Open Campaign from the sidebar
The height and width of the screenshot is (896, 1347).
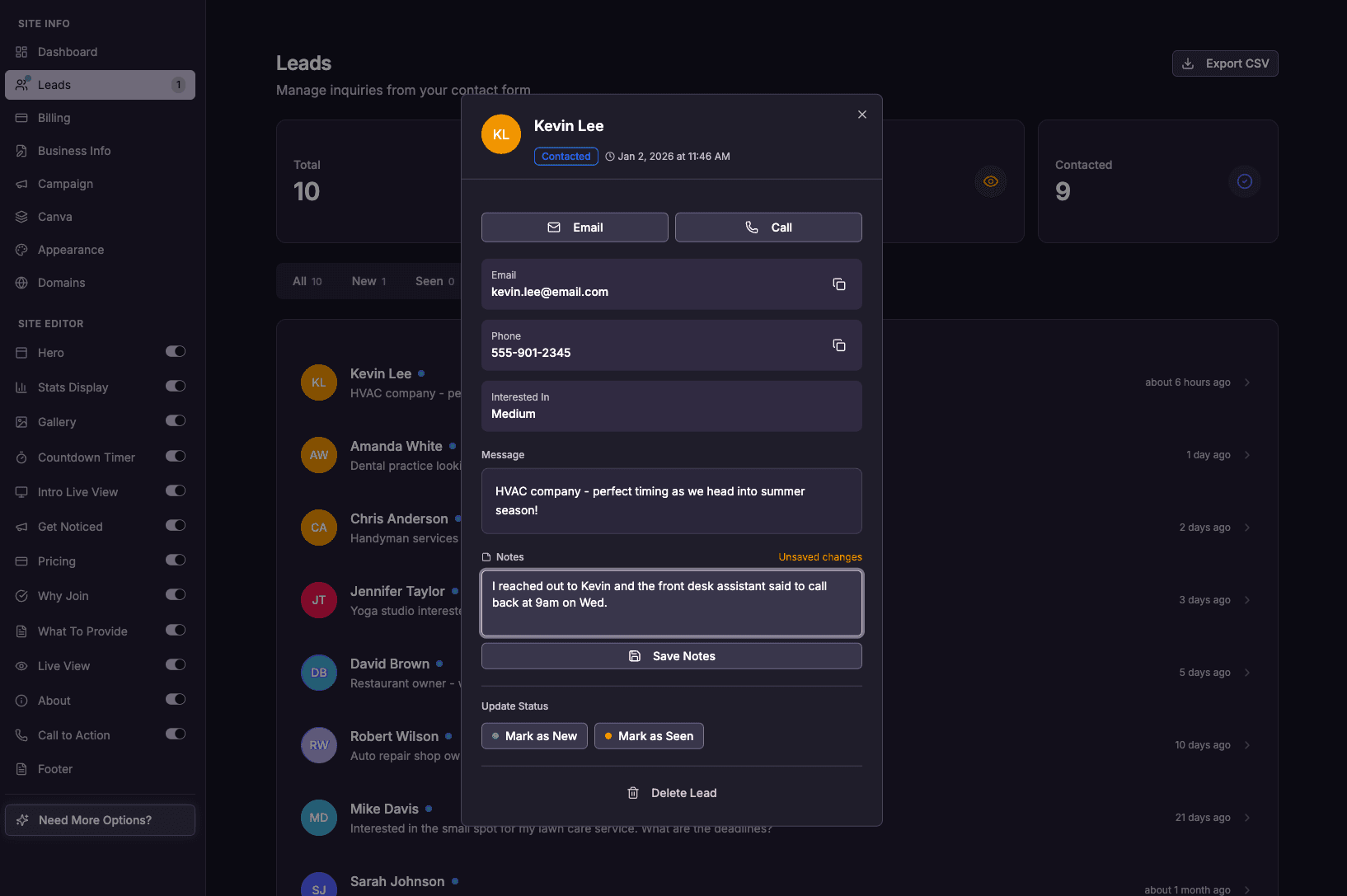tap(65, 183)
